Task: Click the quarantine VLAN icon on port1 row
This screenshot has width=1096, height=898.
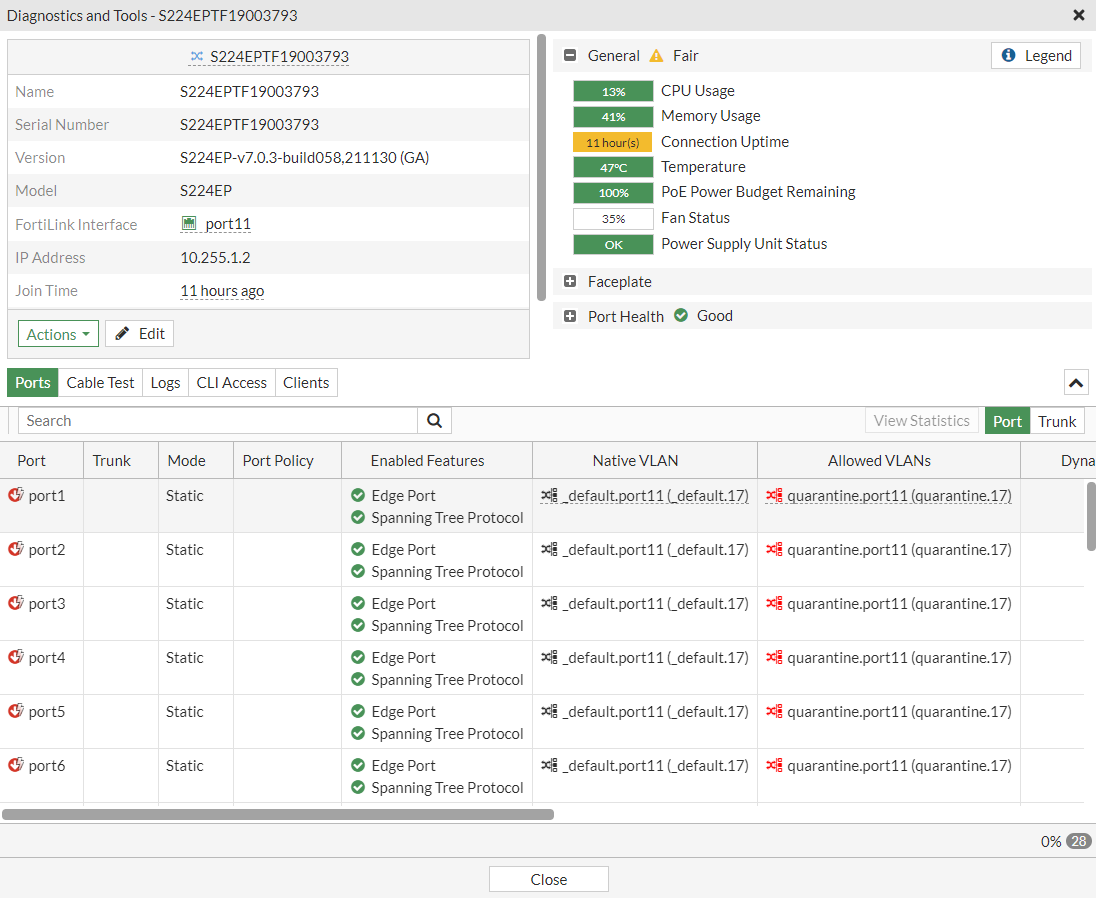Action: [x=775, y=495]
